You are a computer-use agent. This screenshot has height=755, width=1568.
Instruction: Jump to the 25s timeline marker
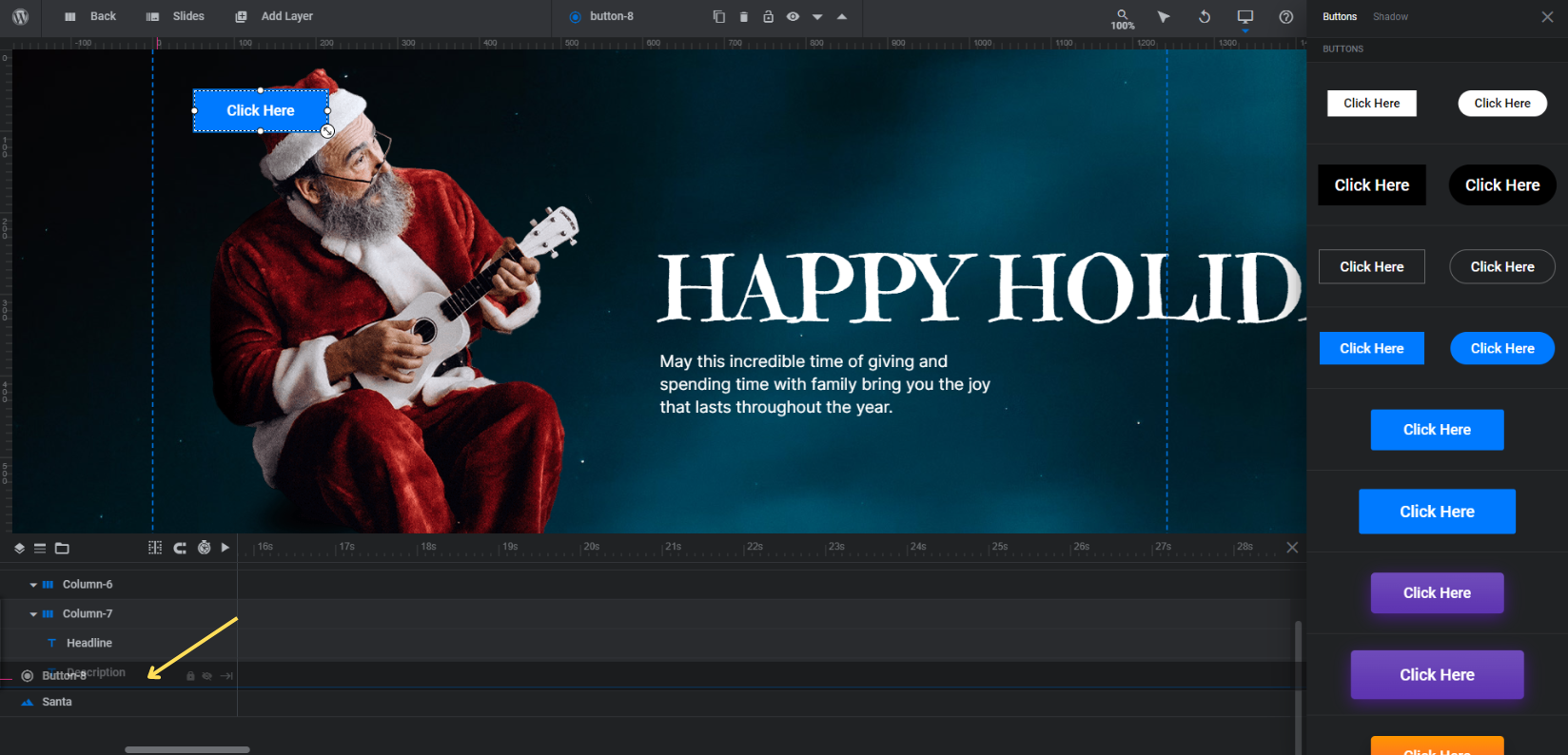tap(998, 548)
